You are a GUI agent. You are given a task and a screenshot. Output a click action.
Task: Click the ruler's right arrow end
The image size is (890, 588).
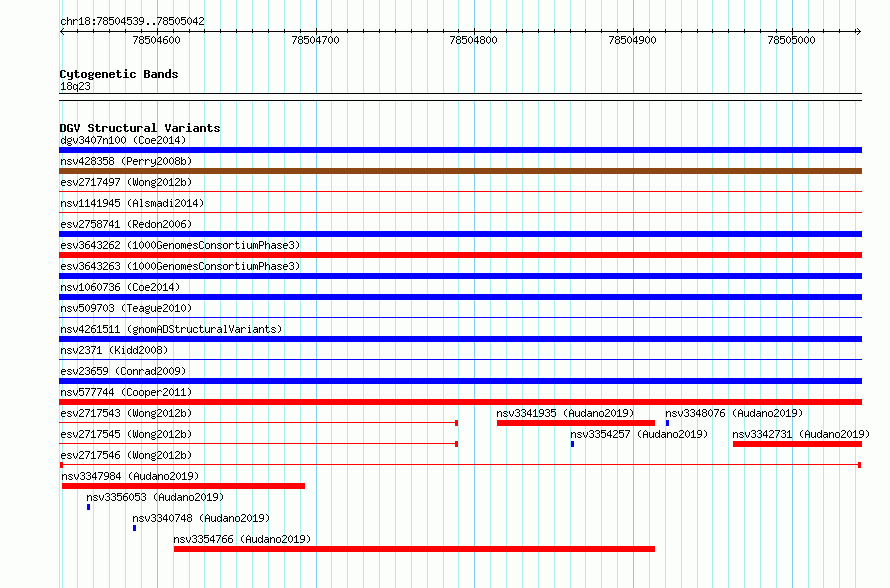point(859,32)
